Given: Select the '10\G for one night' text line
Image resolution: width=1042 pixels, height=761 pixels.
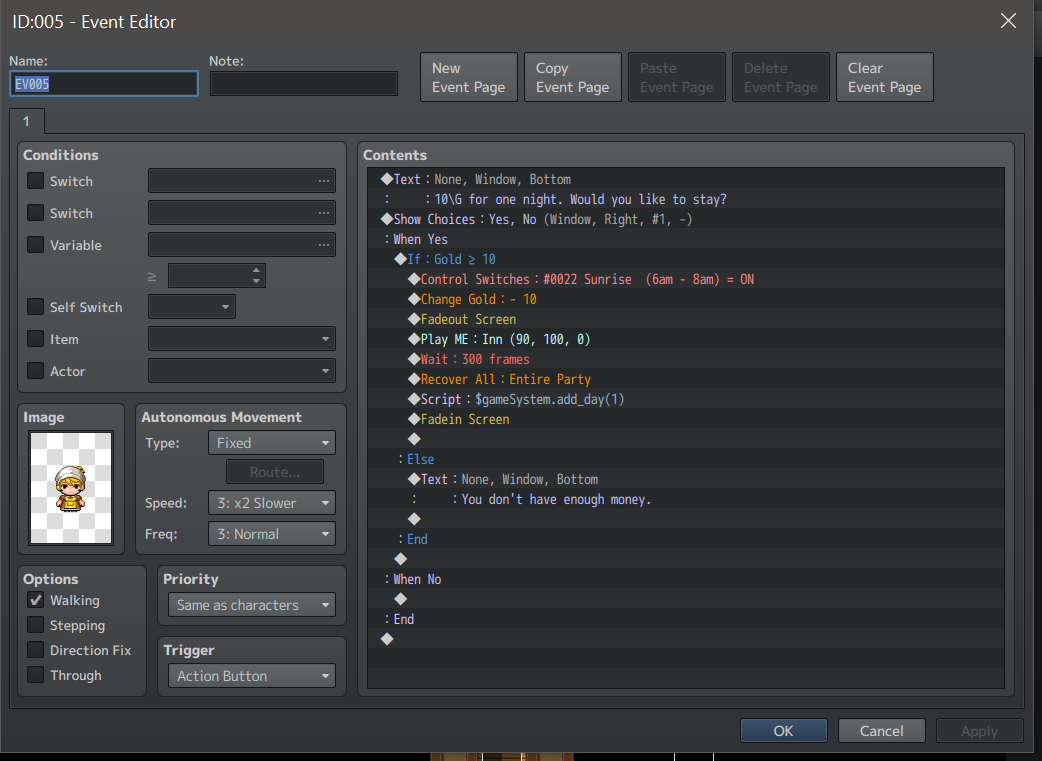Looking at the screenshot, I should point(686,199).
